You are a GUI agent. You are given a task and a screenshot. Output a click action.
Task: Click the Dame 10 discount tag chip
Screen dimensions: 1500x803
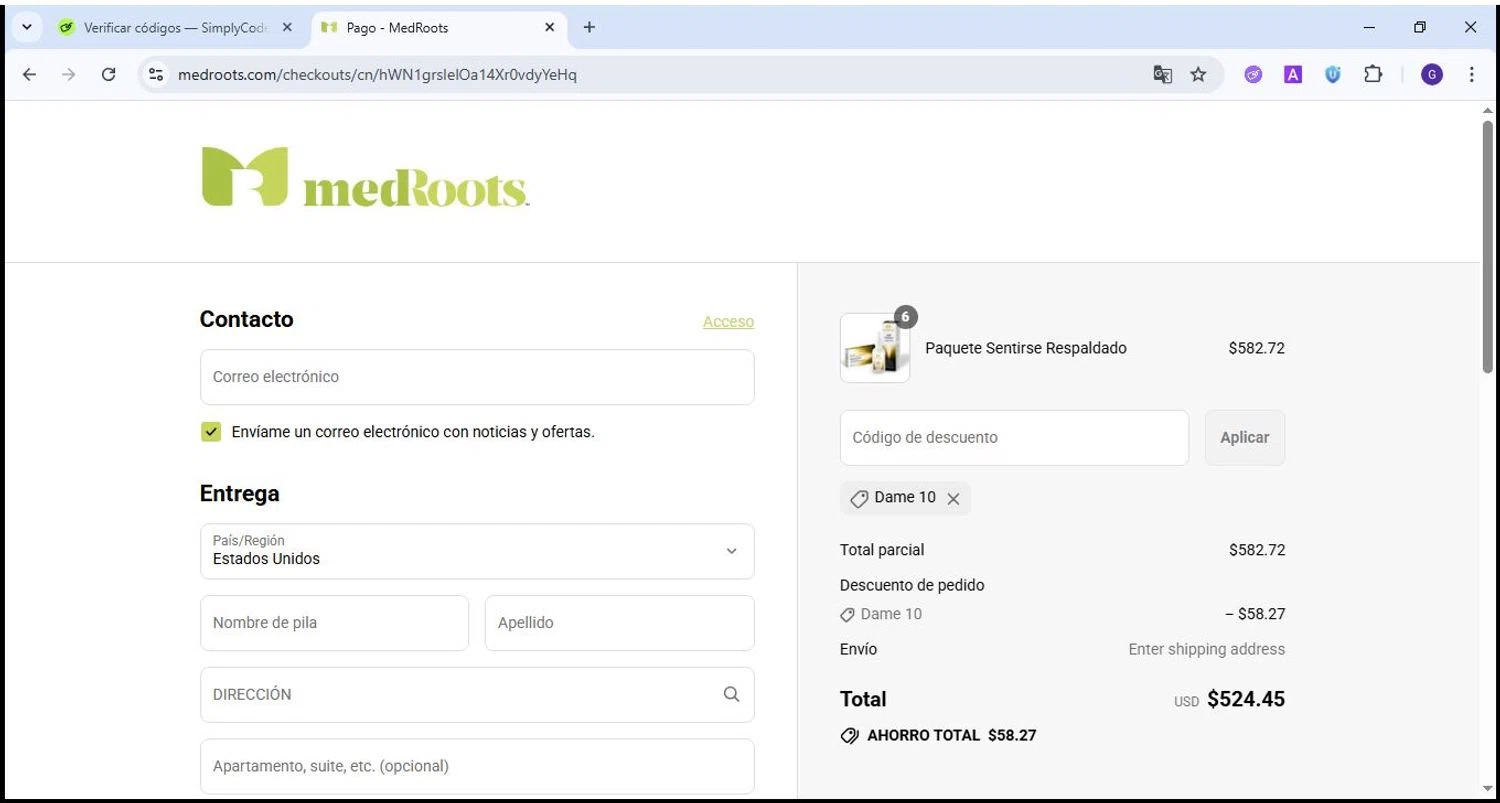(905, 498)
